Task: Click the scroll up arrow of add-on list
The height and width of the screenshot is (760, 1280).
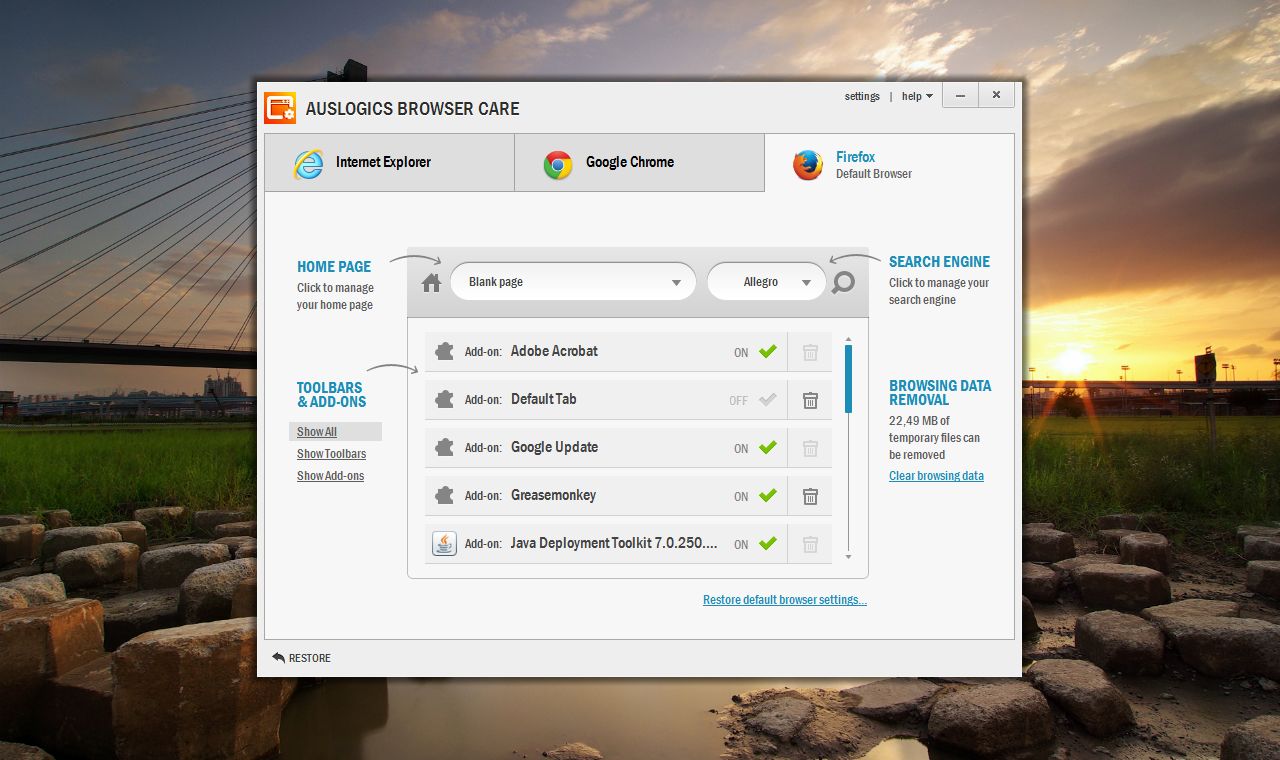Action: pyautogui.click(x=849, y=340)
